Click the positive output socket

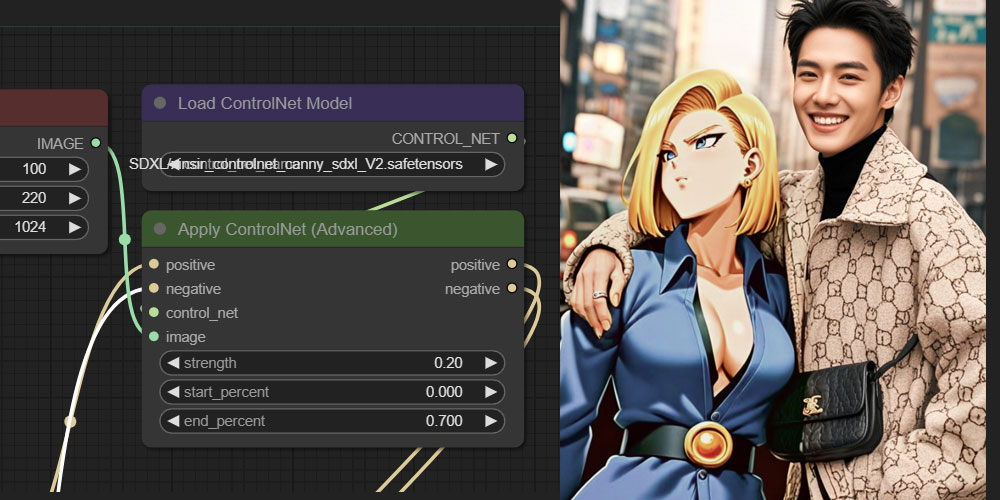point(511,264)
